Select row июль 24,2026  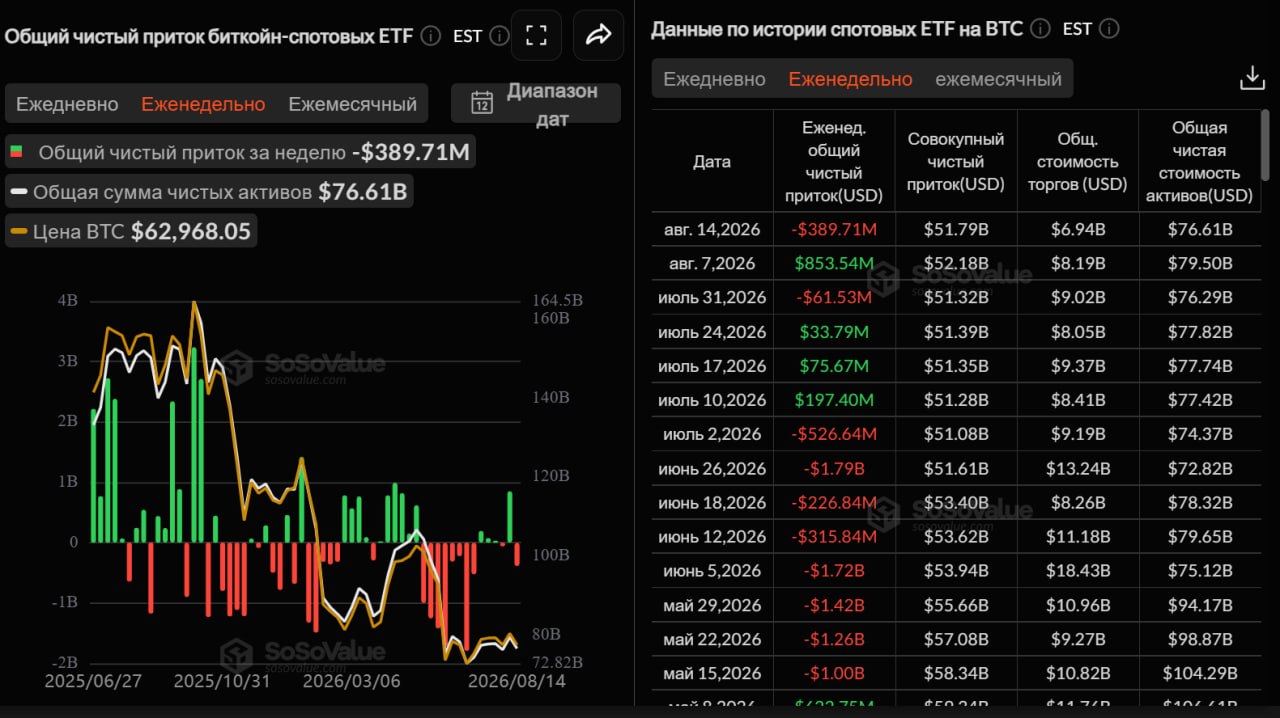coord(956,331)
